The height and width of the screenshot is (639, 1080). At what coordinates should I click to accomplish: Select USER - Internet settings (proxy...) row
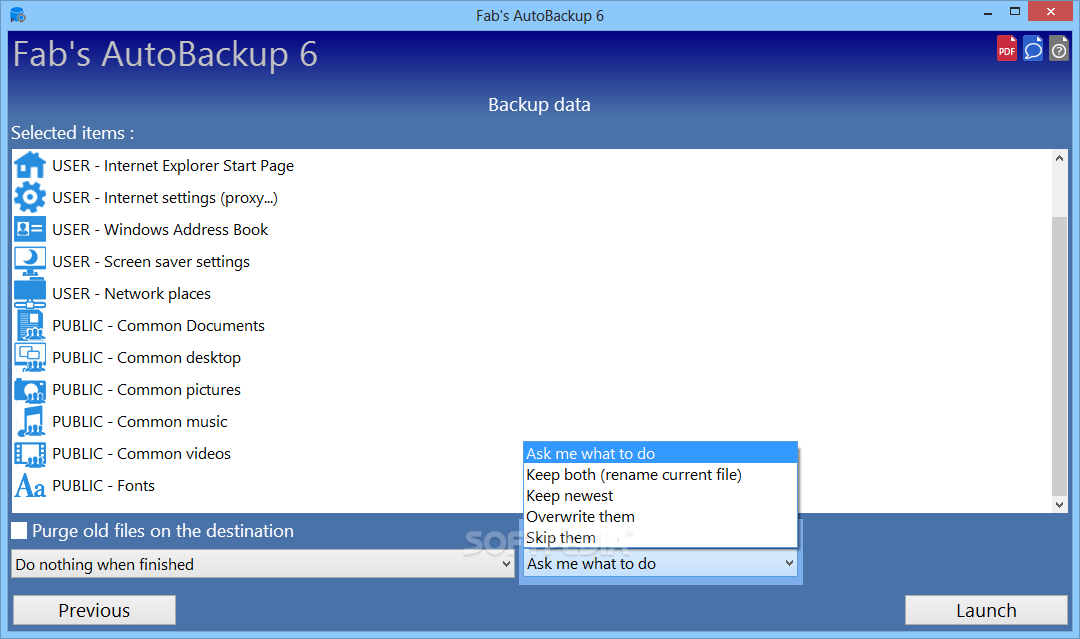(532, 198)
